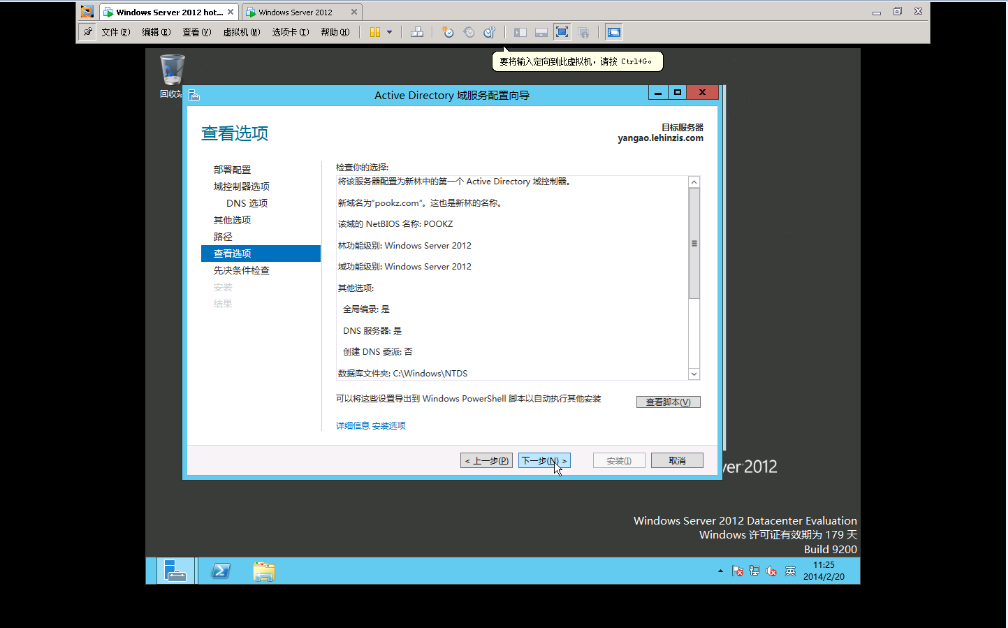Open the 查看 menu in VMware
Viewport: 1008px width, 628px height.
(x=197, y=32)
